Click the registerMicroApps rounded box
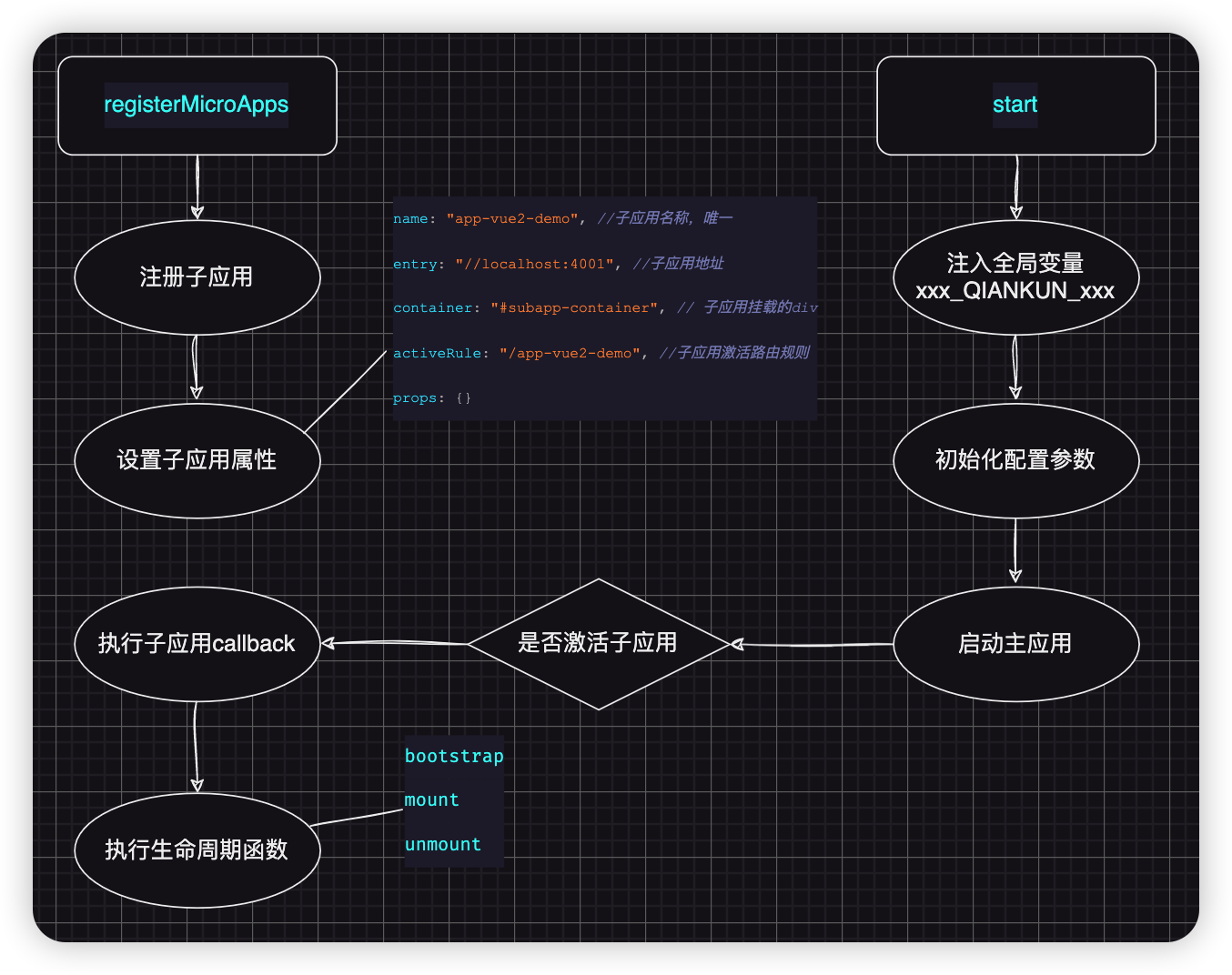1232x975 pixels. pyautogui.click(x=197, y=106)
